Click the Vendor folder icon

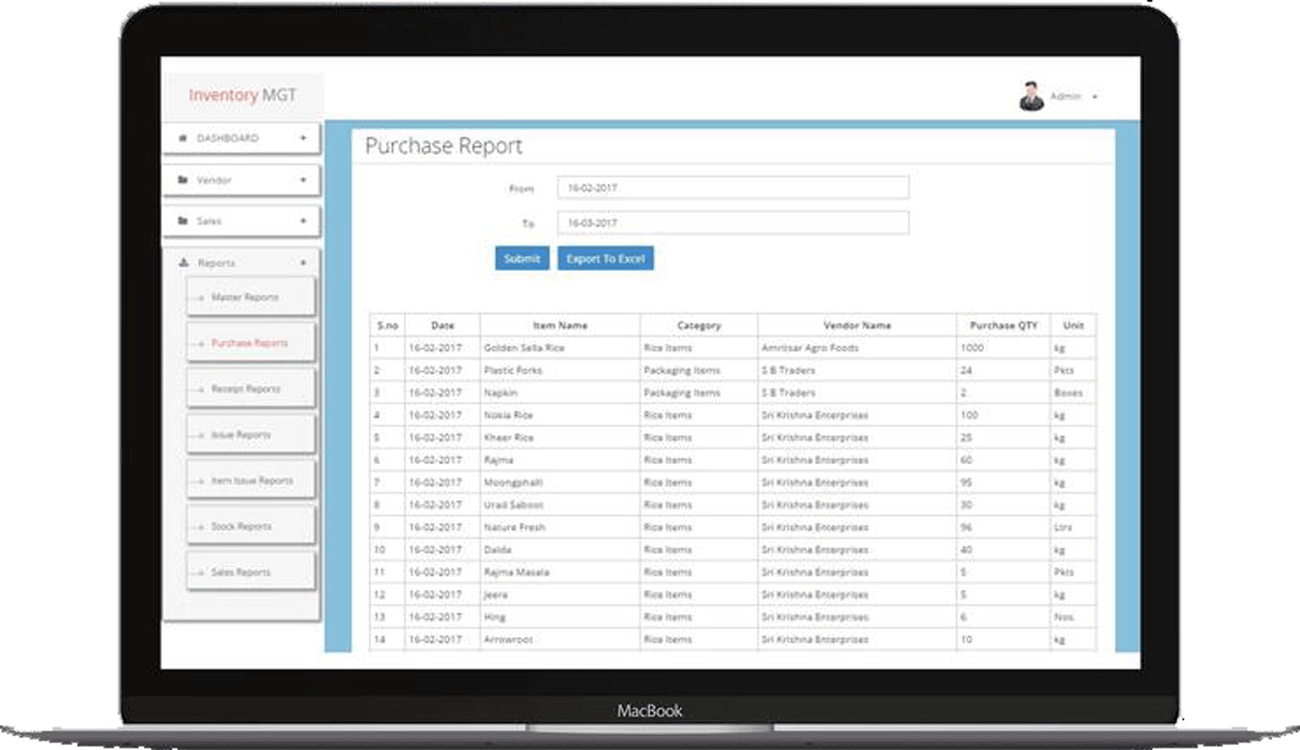click(182, 180)
